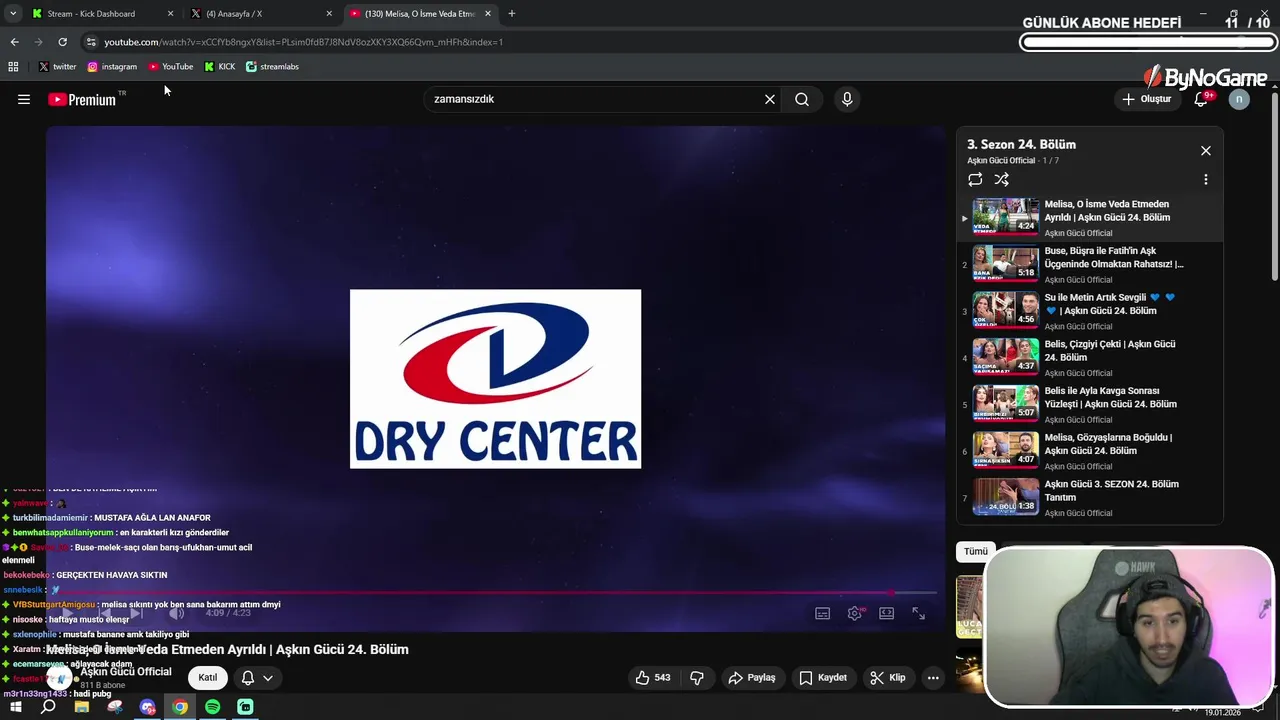
Task: Click the Oluştur create button
Action: tap(1146, 99)
